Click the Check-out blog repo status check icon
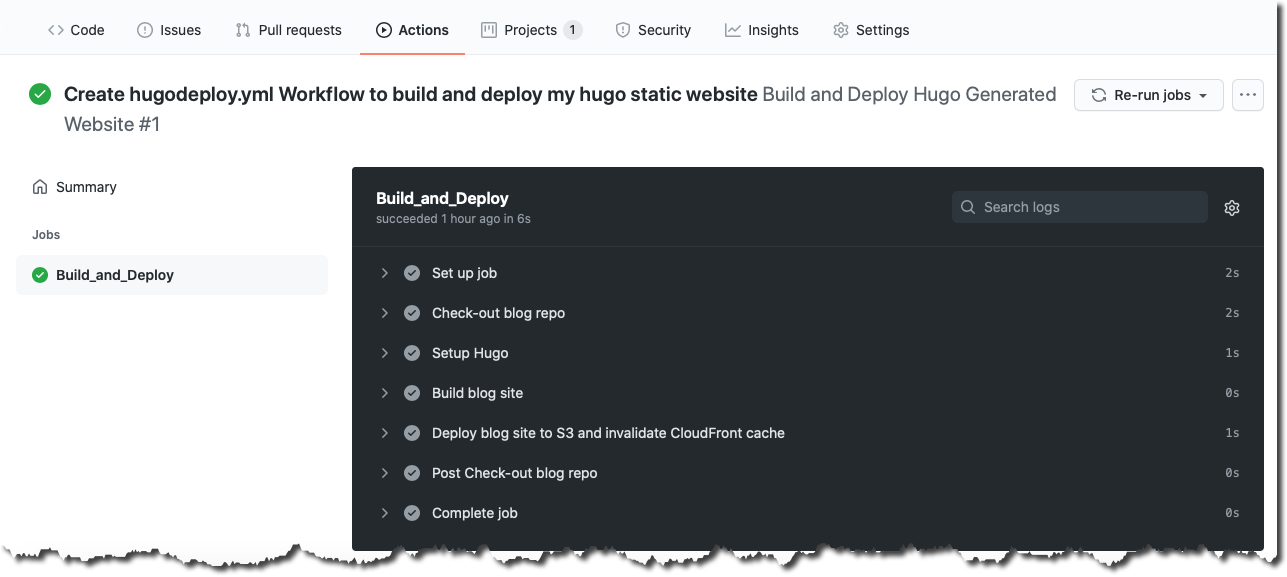 coord(411,313)
